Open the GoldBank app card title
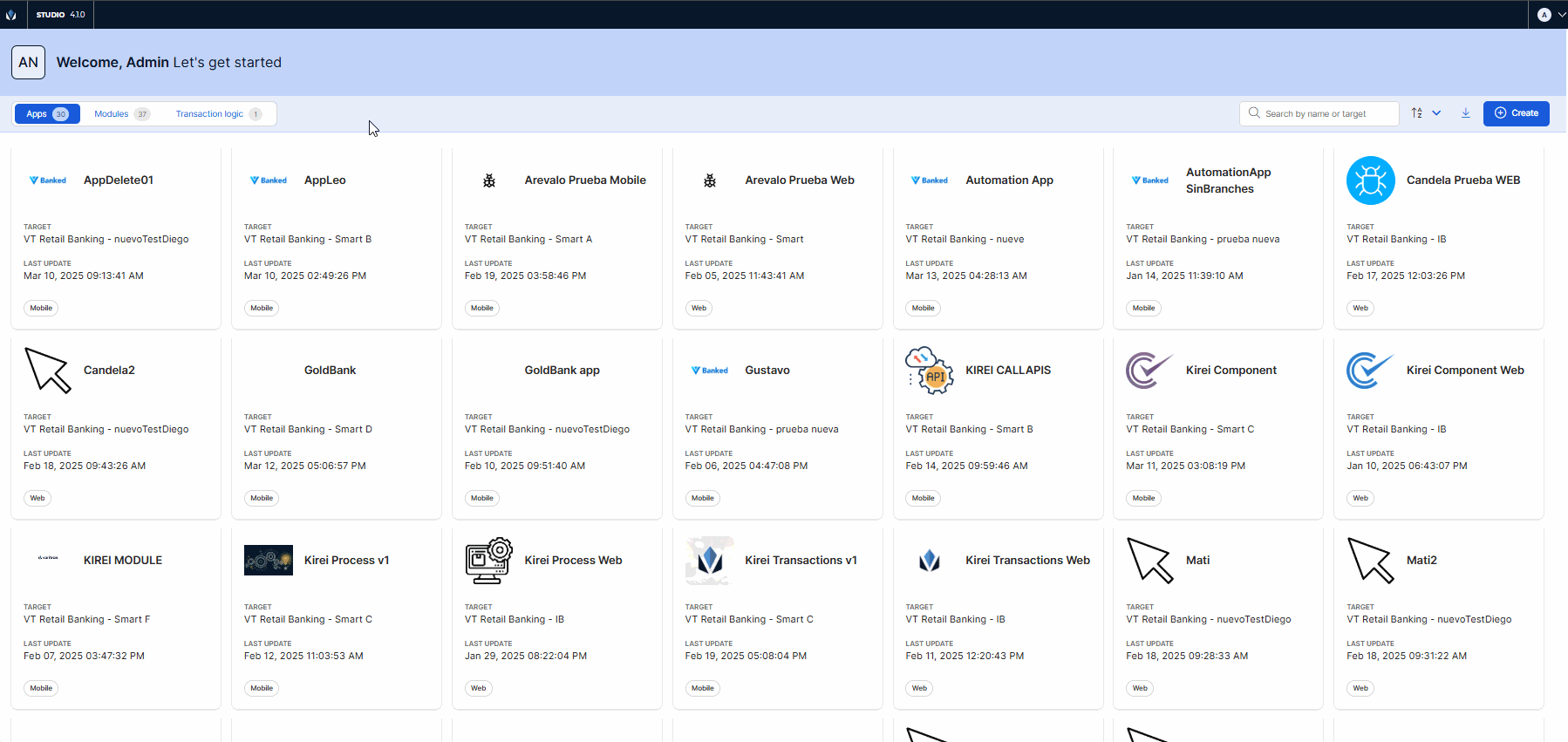The image size is (1568, 742). [562, 371]
